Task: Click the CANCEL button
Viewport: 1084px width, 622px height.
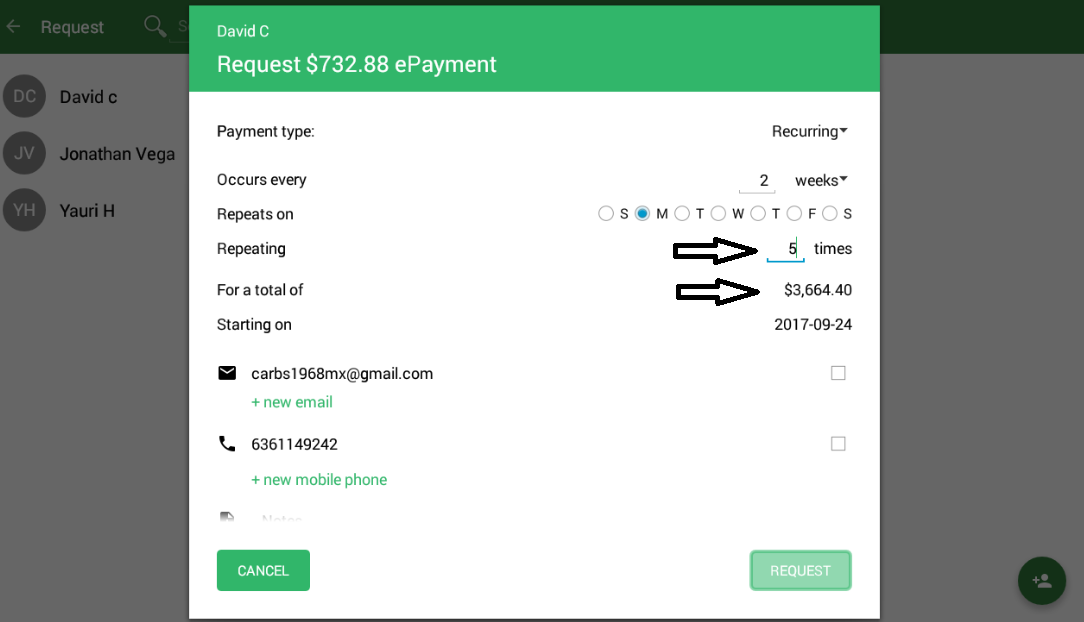Action: [x=263, y=570]
